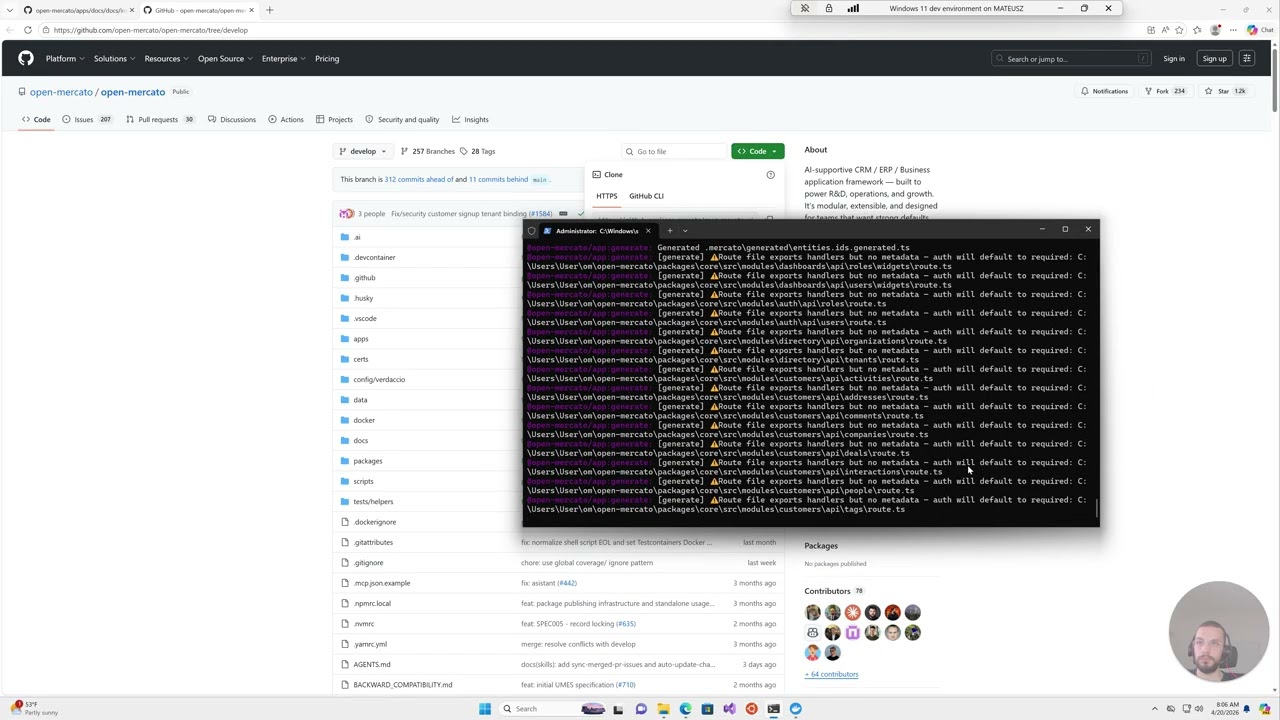Screen dimensions: 1280x720
Task: Open the develop branch selector dropdown
Action: pos(363,151)
